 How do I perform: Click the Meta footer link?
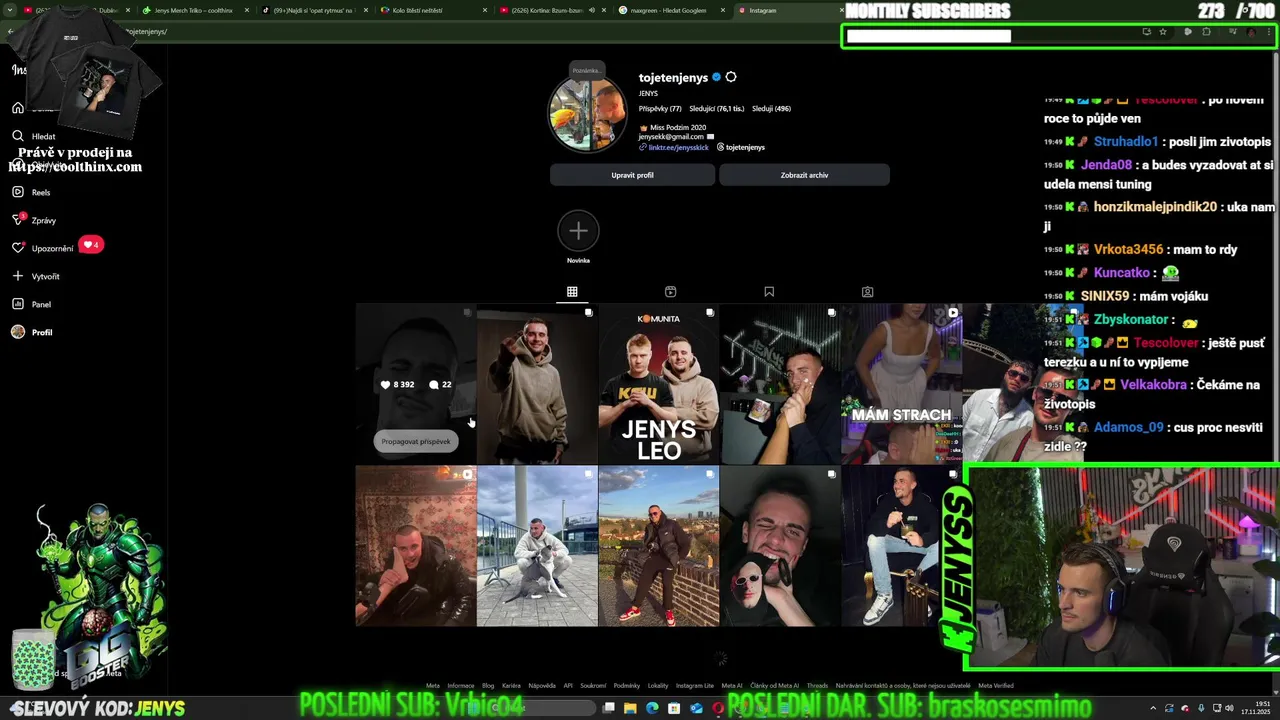pos(433,686)
